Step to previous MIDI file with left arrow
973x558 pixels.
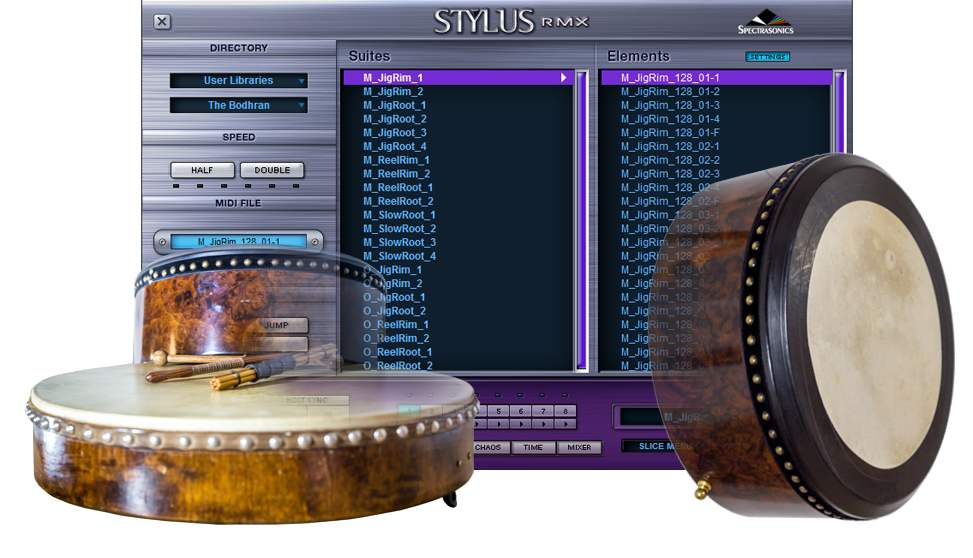click(163, 242)
